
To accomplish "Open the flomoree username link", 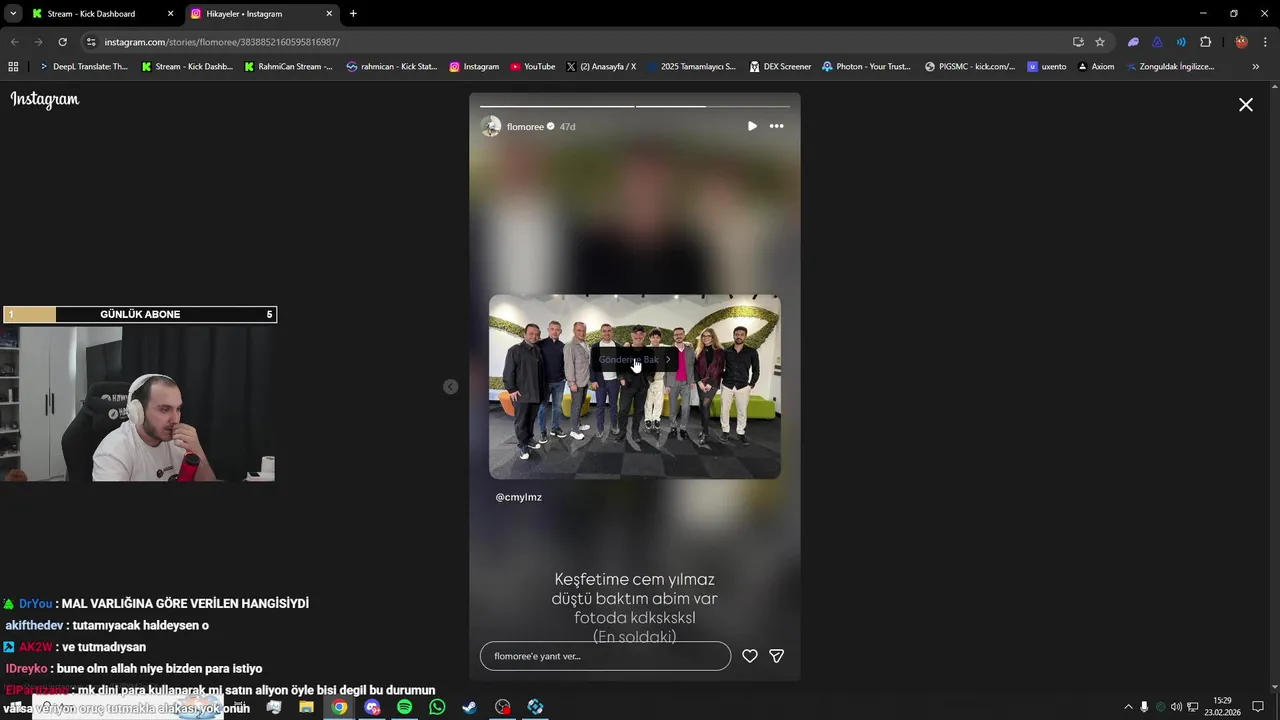I will (525, 127).
